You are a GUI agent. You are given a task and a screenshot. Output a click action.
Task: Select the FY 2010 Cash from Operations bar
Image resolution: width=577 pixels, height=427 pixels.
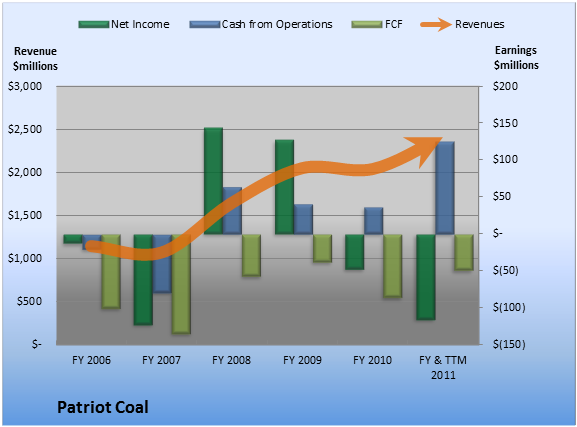click(374, 220)
